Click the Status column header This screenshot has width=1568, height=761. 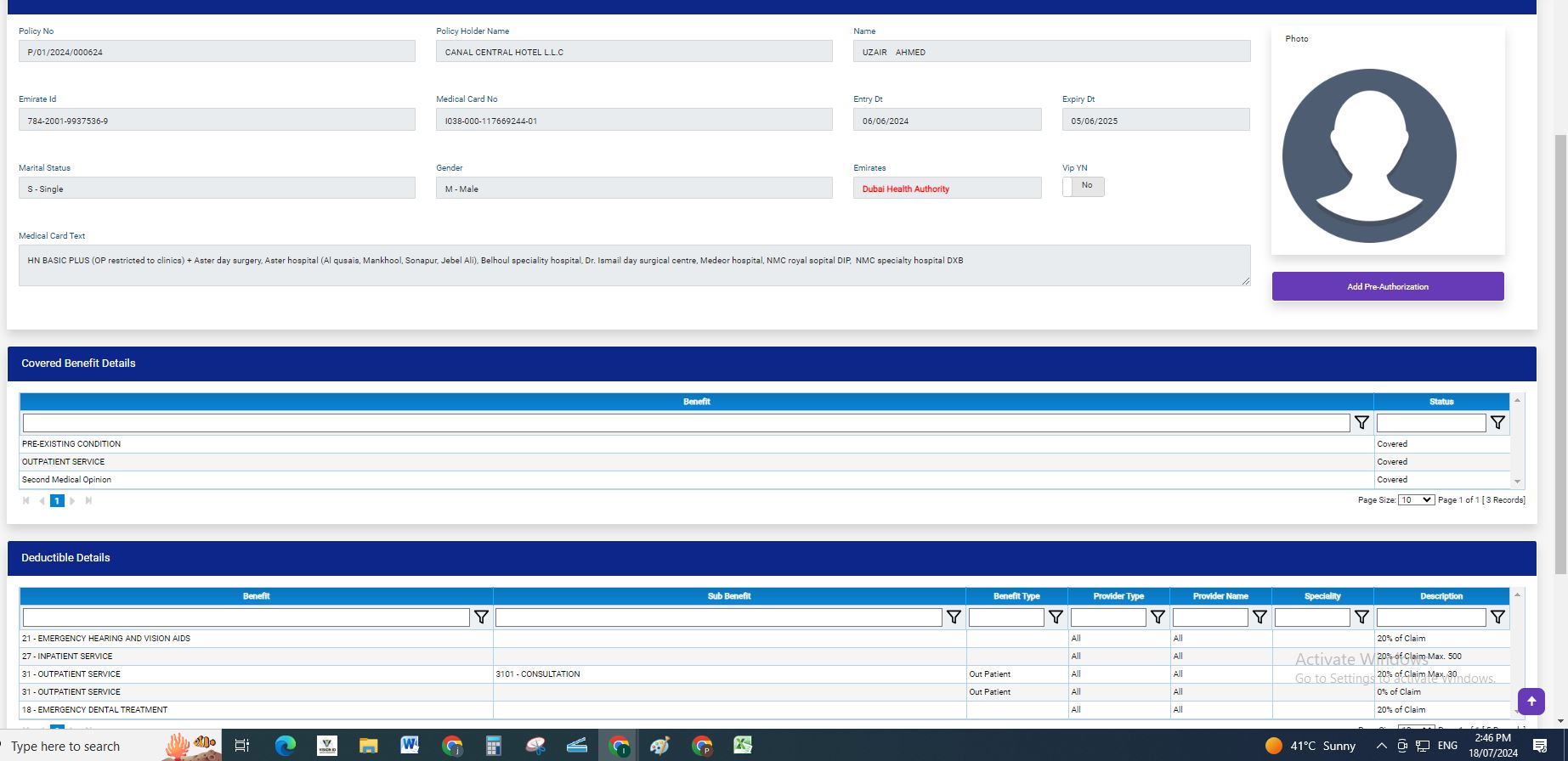[1441, 402]
